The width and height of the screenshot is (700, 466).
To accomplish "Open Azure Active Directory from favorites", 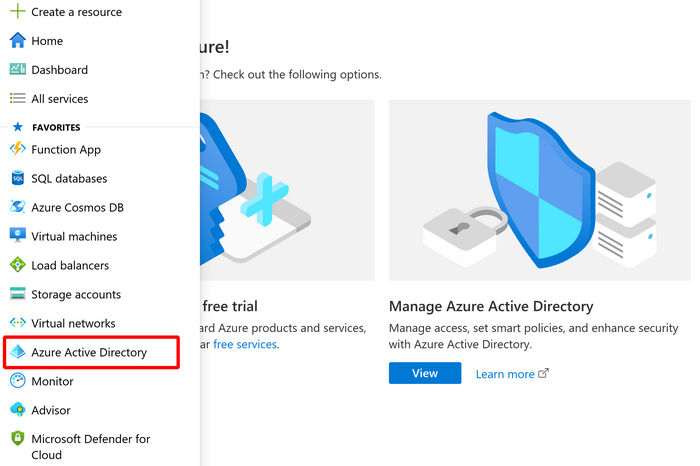I will [x=89, y=353].
